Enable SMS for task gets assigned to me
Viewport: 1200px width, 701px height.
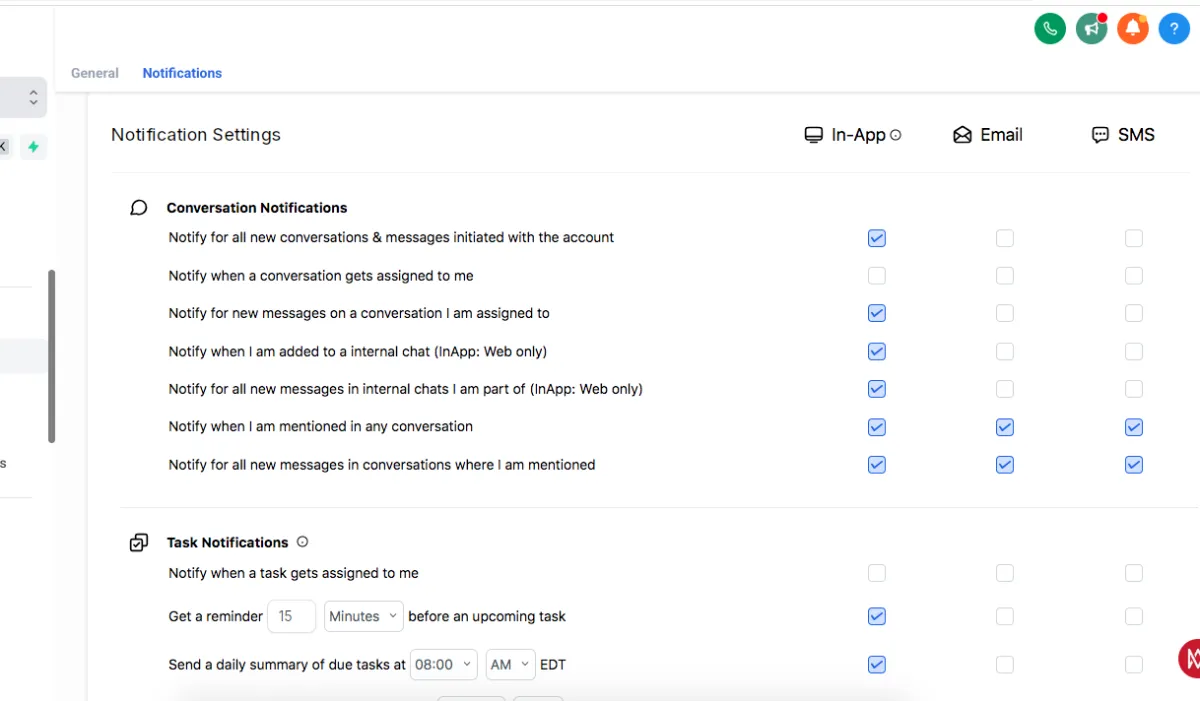pyautogui.click(x=1133, y=573)
